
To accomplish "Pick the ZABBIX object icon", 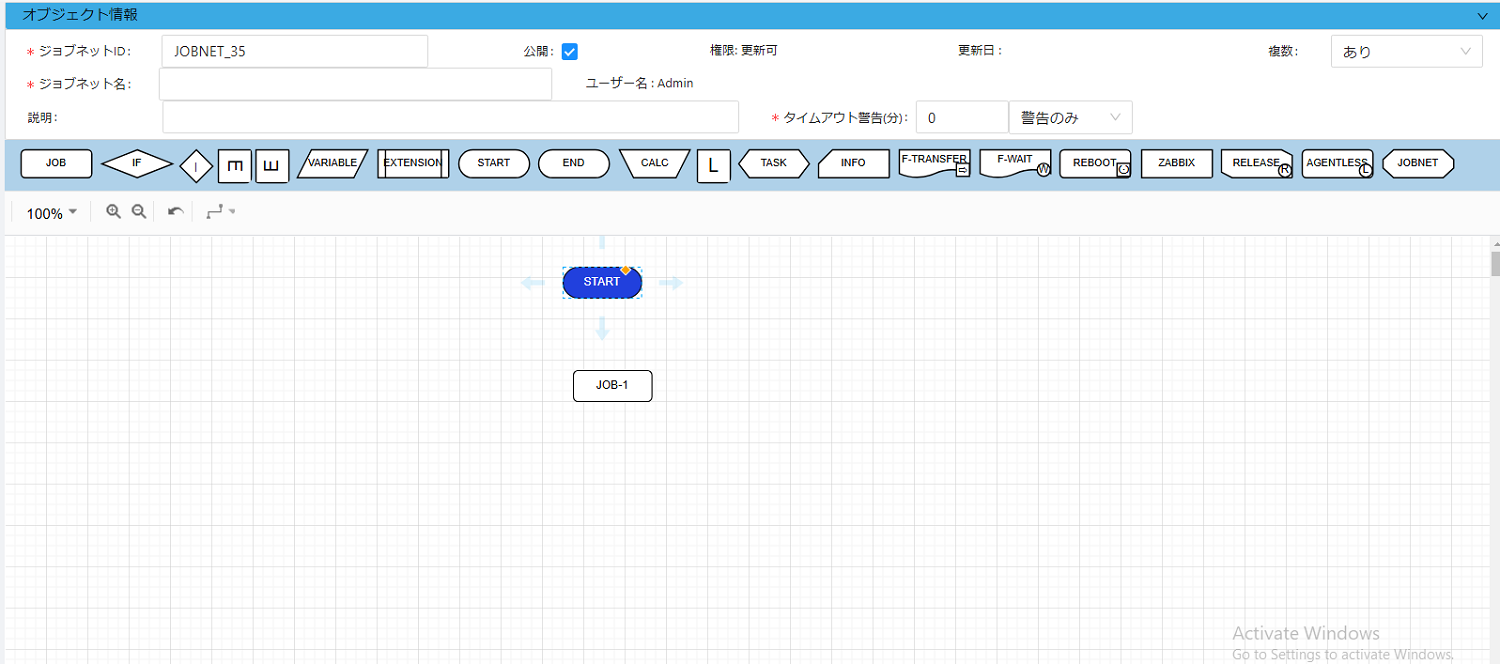I will pyautogui.click(x=1176, y=163).
